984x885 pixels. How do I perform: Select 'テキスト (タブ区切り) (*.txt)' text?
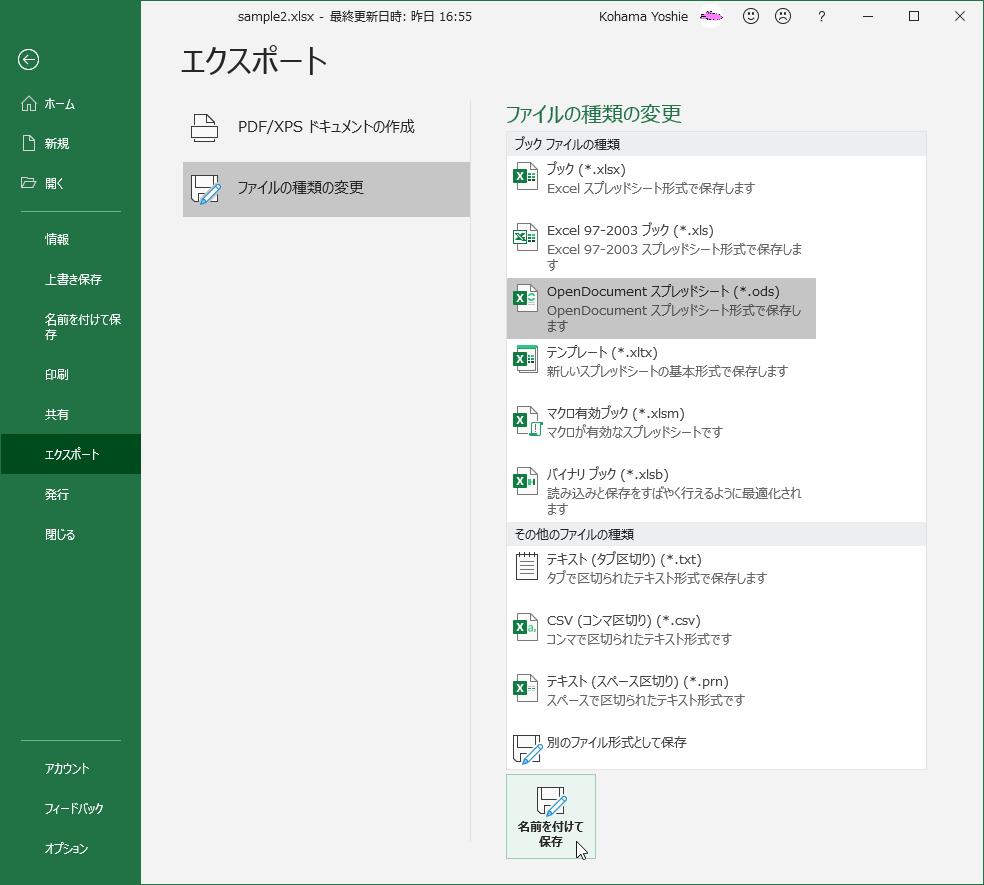pos(624,559)
